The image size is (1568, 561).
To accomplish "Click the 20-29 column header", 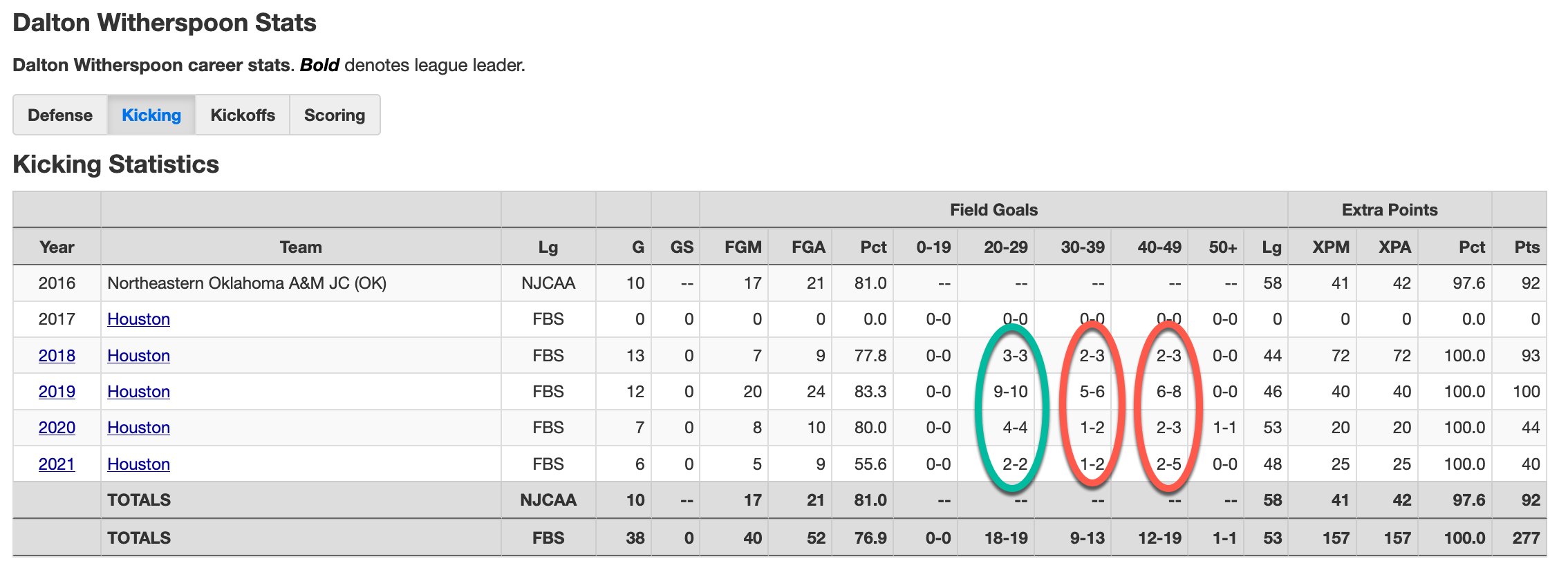I will click(1005, 247).
